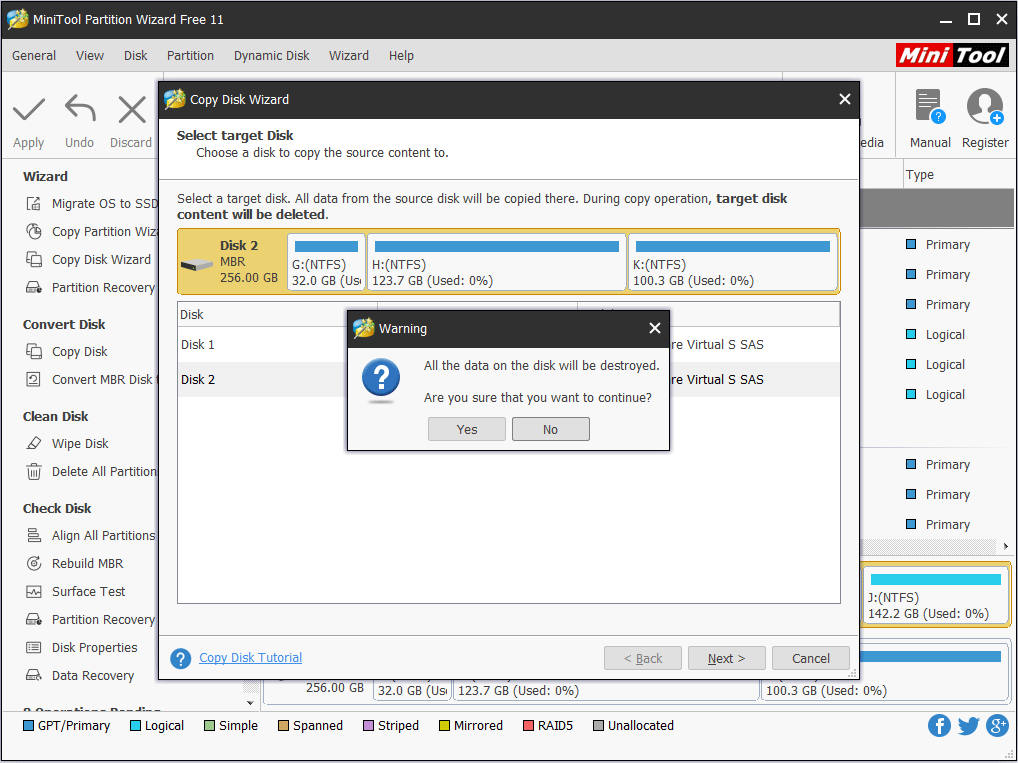This screenshot has height=763, width=1018.
Task: Click the Register user icon
Action: coord(985,106)
